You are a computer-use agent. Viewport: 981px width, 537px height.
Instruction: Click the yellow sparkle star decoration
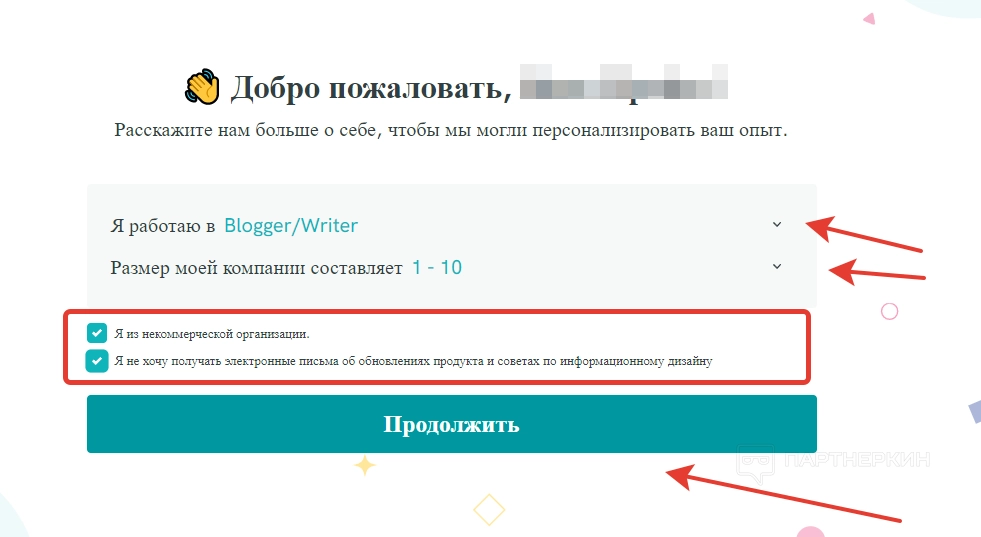pyautogui.click(x=365, y=465)
